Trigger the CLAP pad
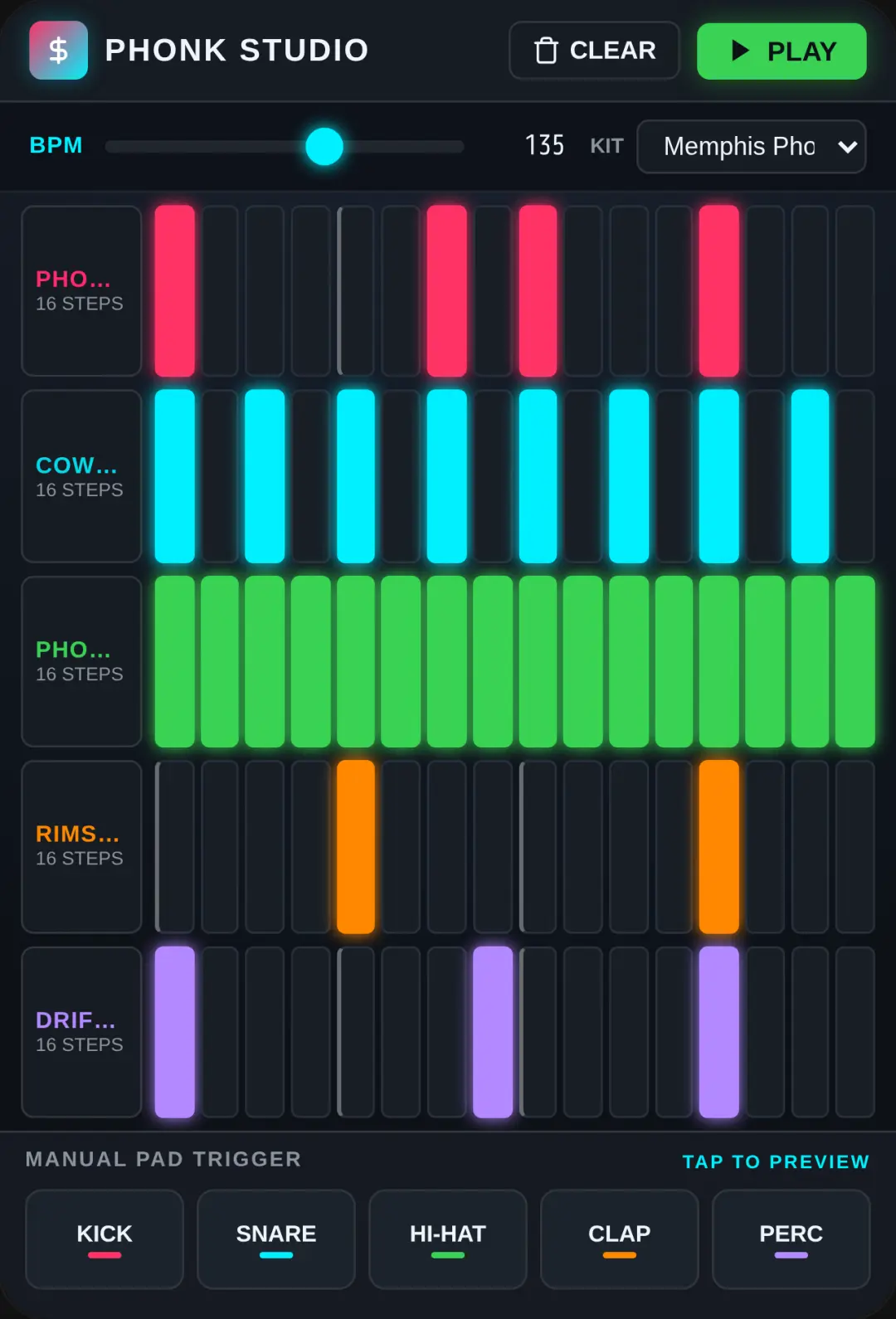Image resolution: width=896 pixels, height=1319 pixels. coord(620,1239)
